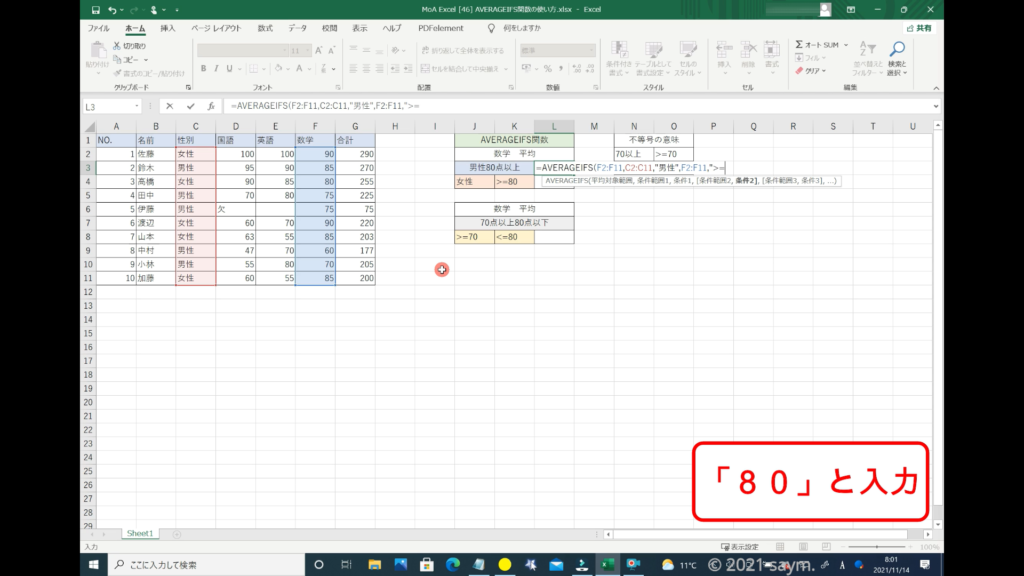Toggle bold formatting button
Screen dimensions: 1024x576
[x=203, y=69]
